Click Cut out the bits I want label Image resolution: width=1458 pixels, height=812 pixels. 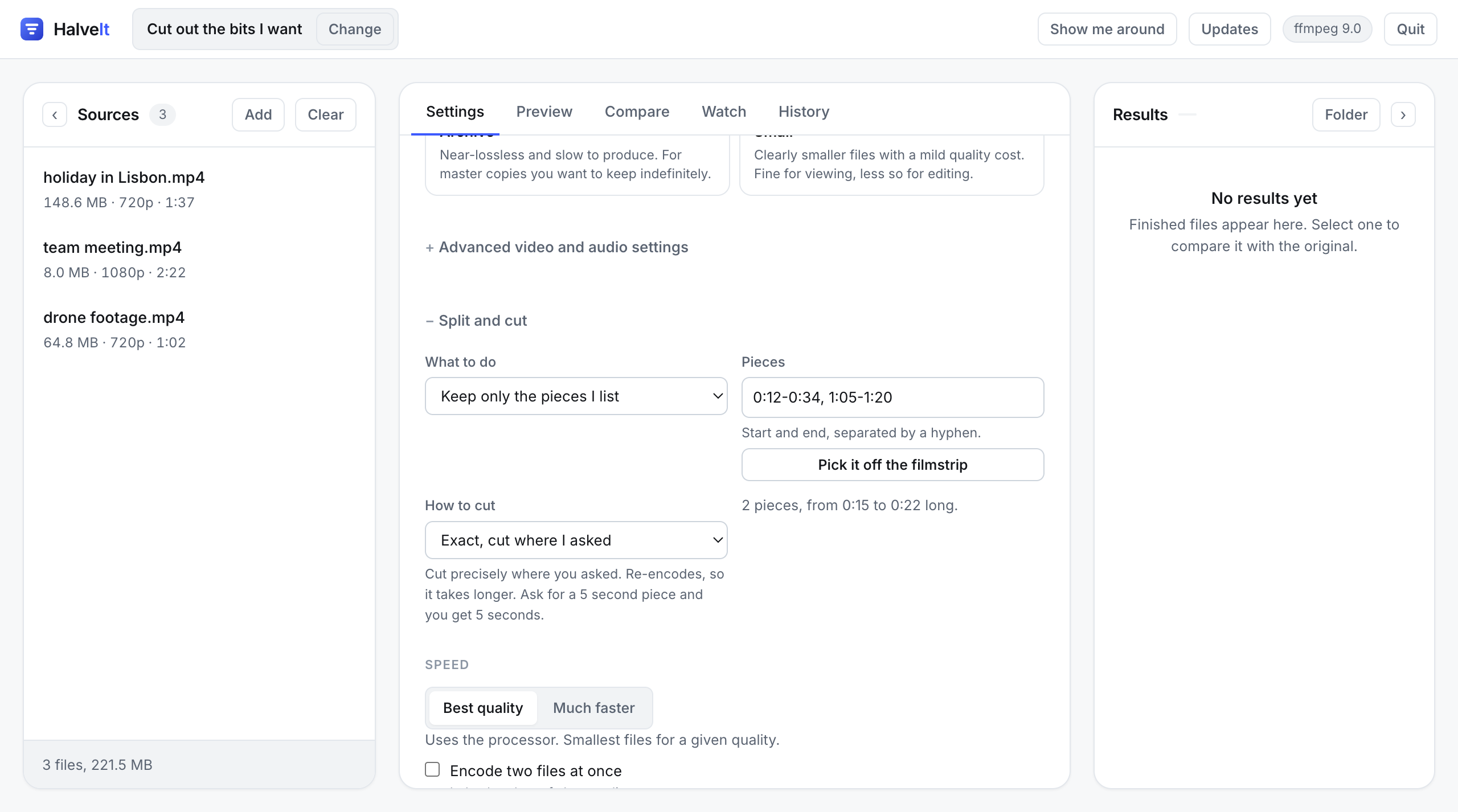[x=224, y=29]
